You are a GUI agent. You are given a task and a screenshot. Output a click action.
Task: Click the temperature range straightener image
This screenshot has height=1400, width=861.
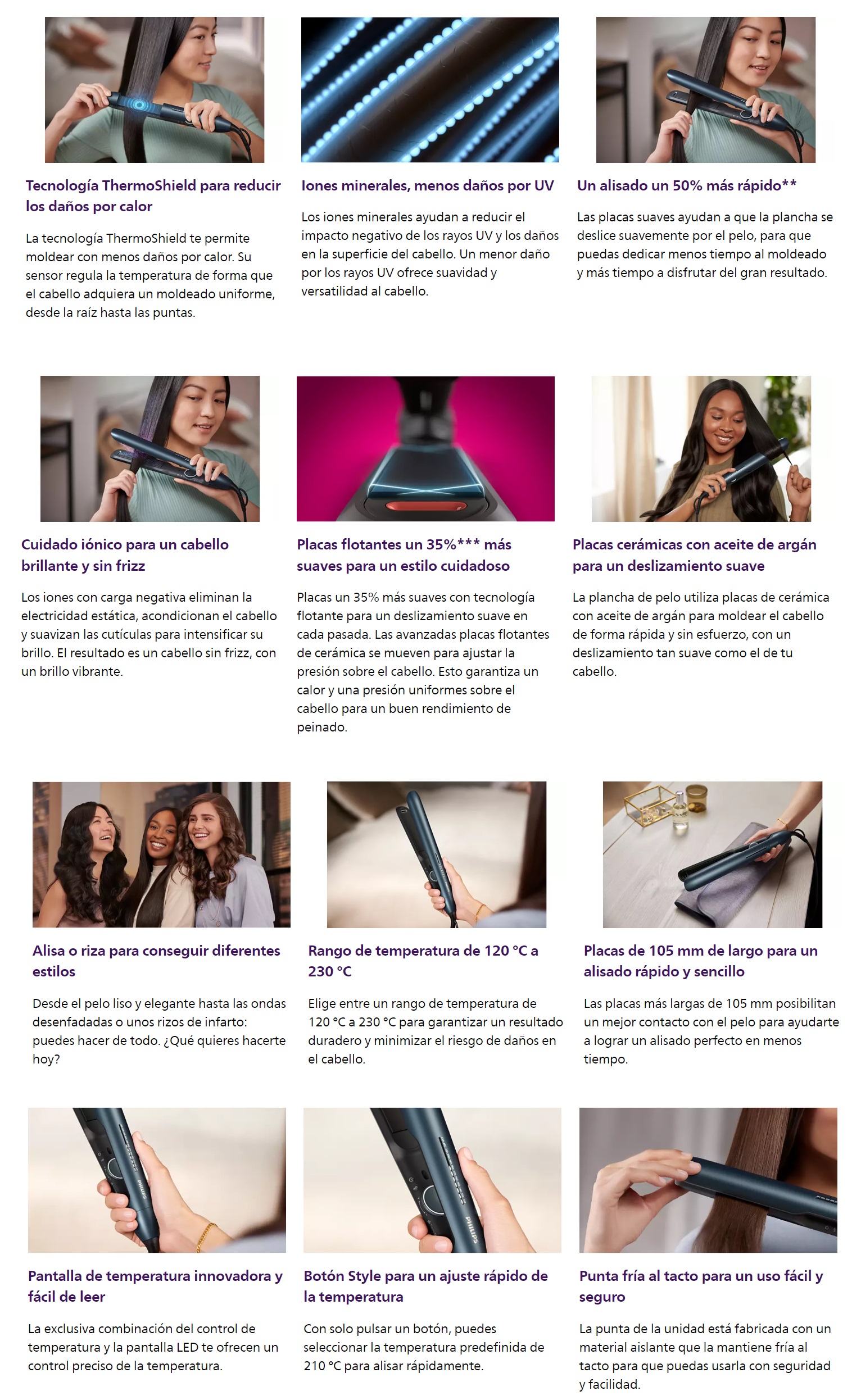tap(436, 855)
